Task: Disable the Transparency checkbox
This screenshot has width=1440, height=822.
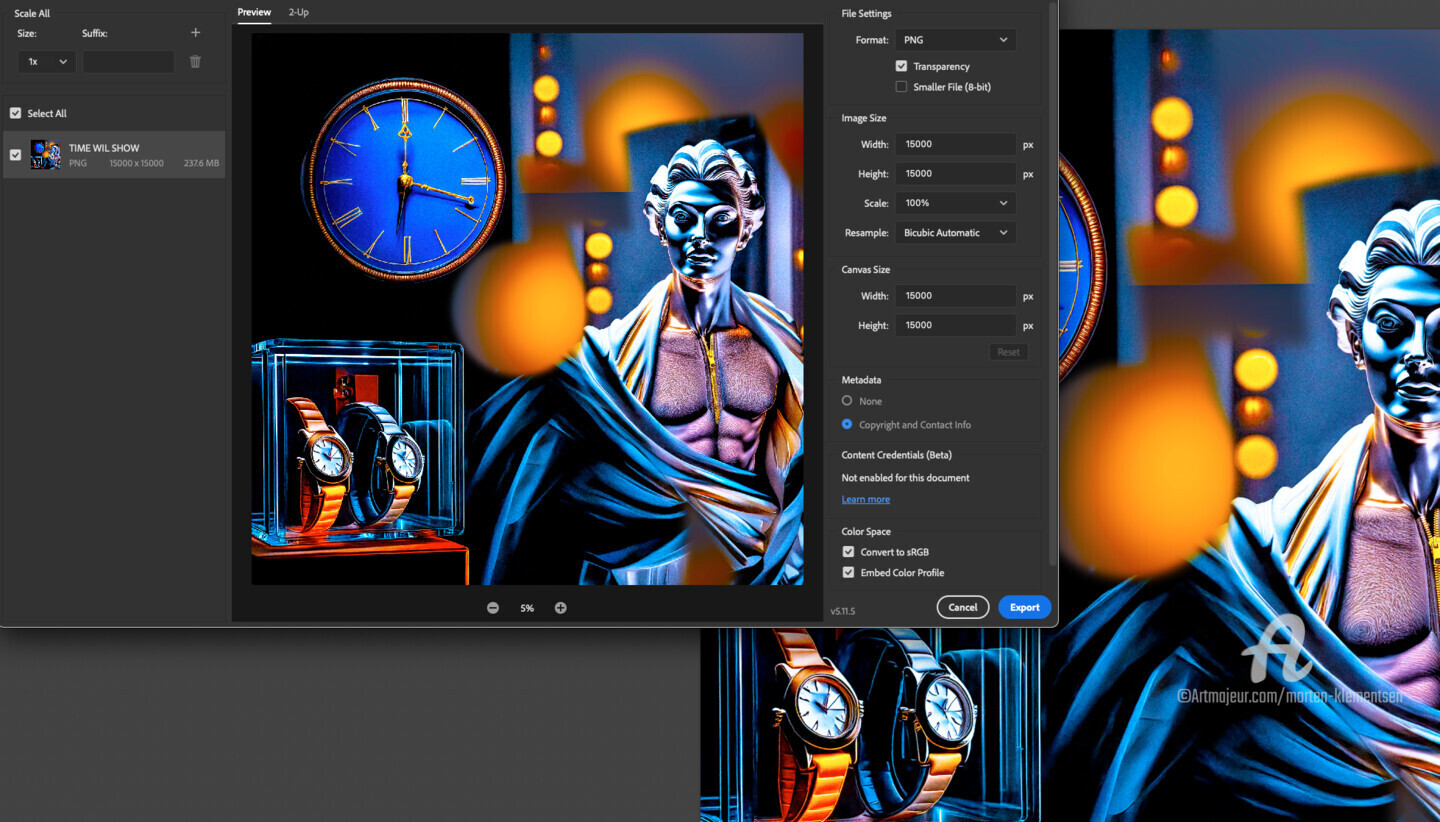Action: pyautogui.click(x=901, y=66)
